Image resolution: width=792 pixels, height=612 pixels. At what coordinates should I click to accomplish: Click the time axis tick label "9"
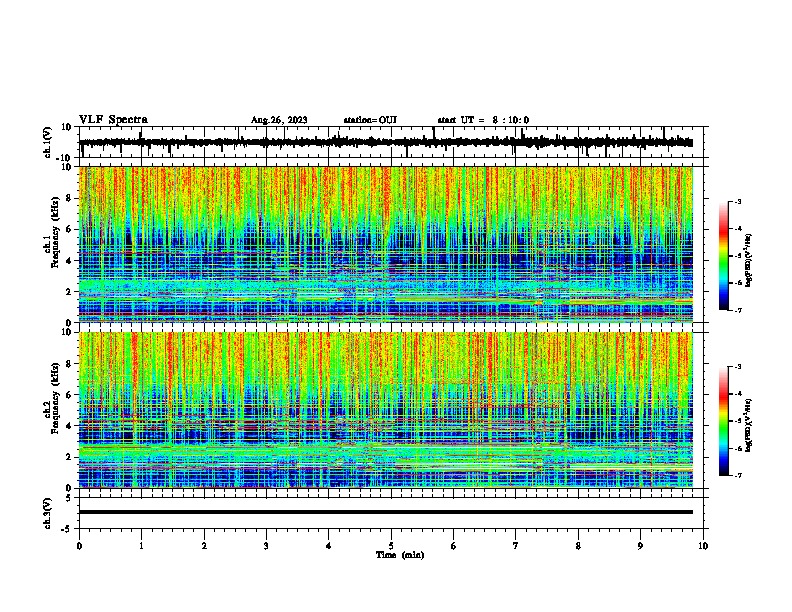pyautogui.click(x=640, y=546)
